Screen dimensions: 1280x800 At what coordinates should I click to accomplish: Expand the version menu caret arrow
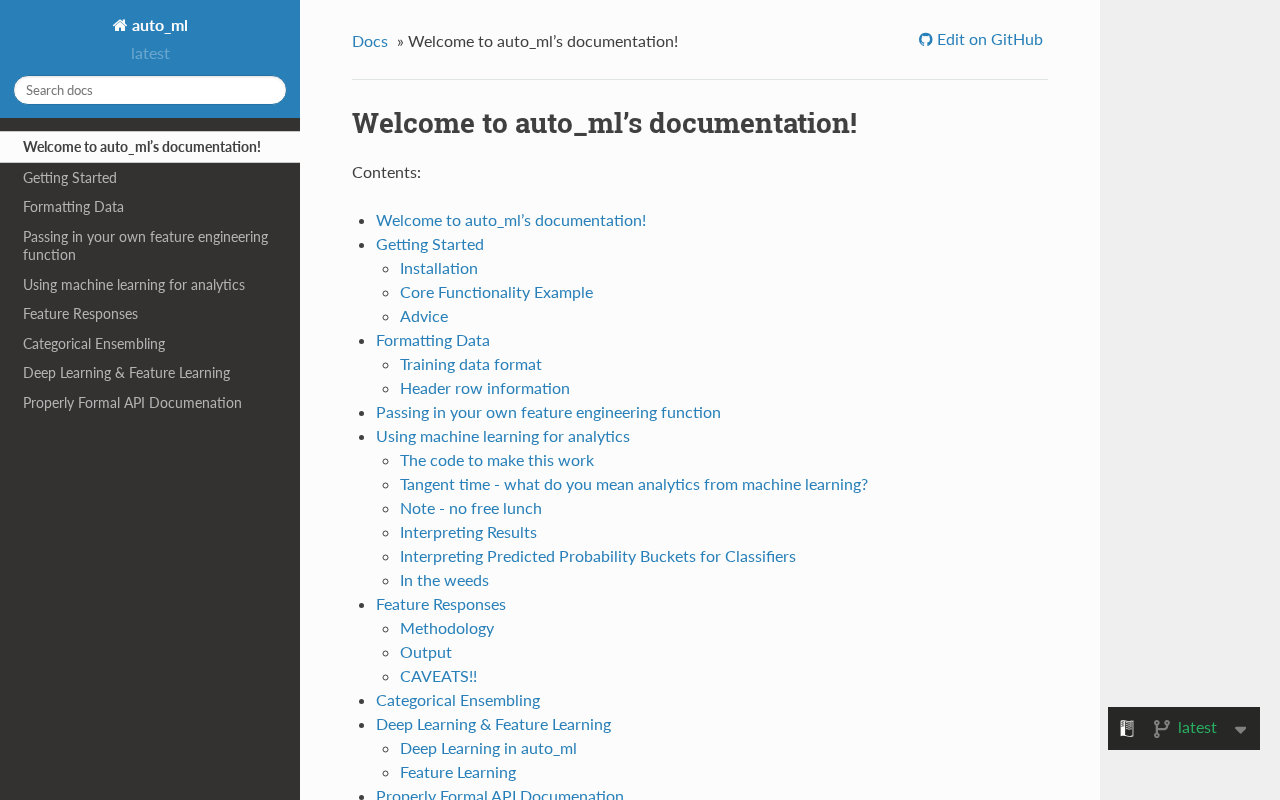[1241, 730]
